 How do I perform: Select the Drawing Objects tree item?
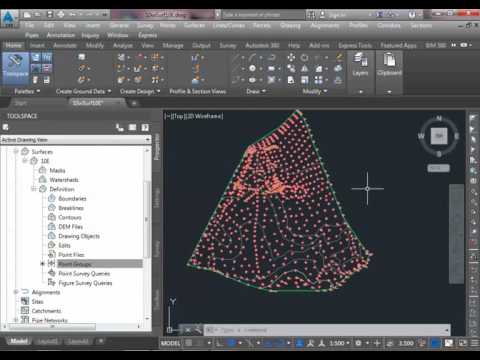pos(79,236)
